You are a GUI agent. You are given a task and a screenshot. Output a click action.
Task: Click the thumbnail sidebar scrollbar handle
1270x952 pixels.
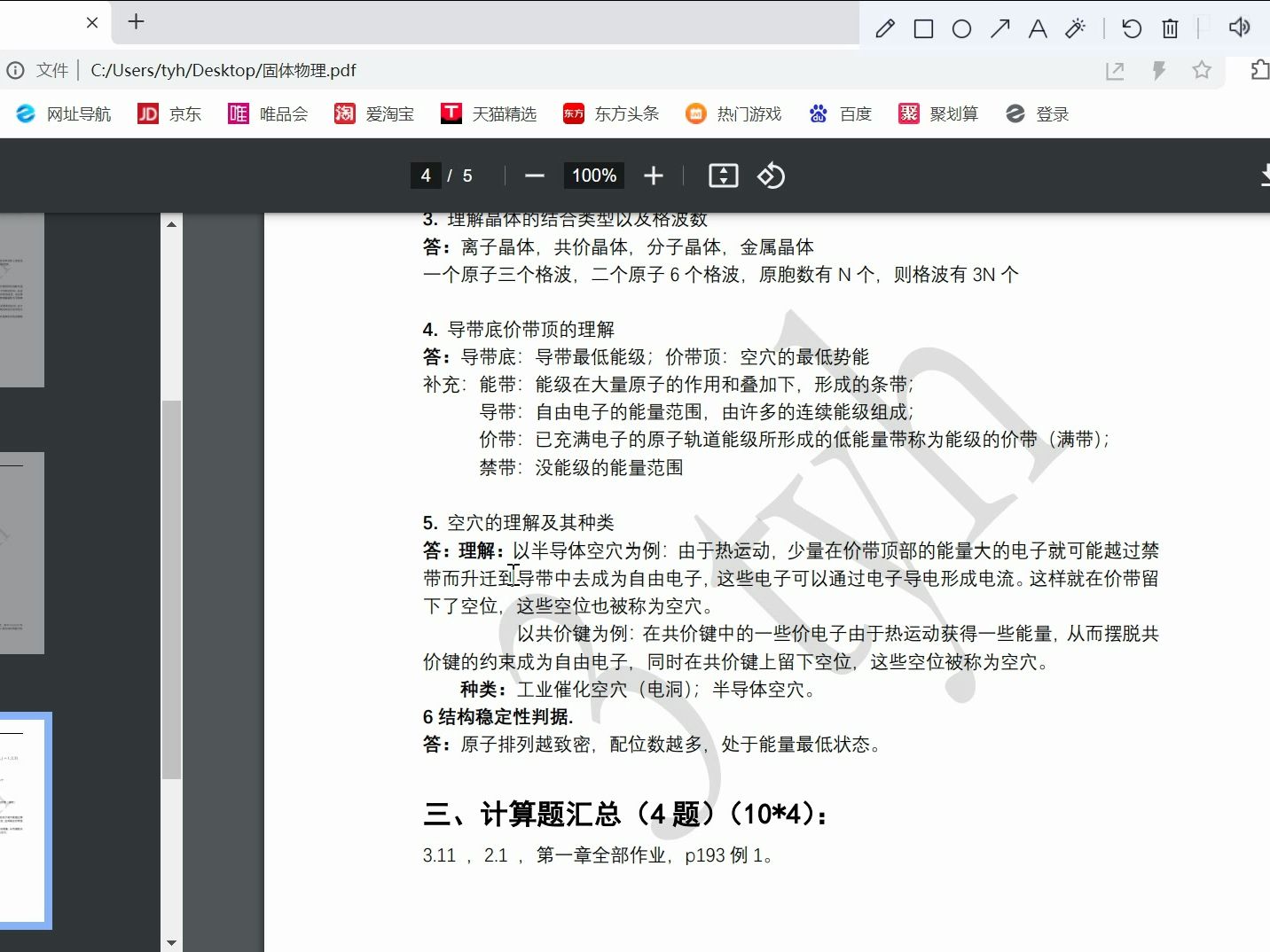click(171, 589)
